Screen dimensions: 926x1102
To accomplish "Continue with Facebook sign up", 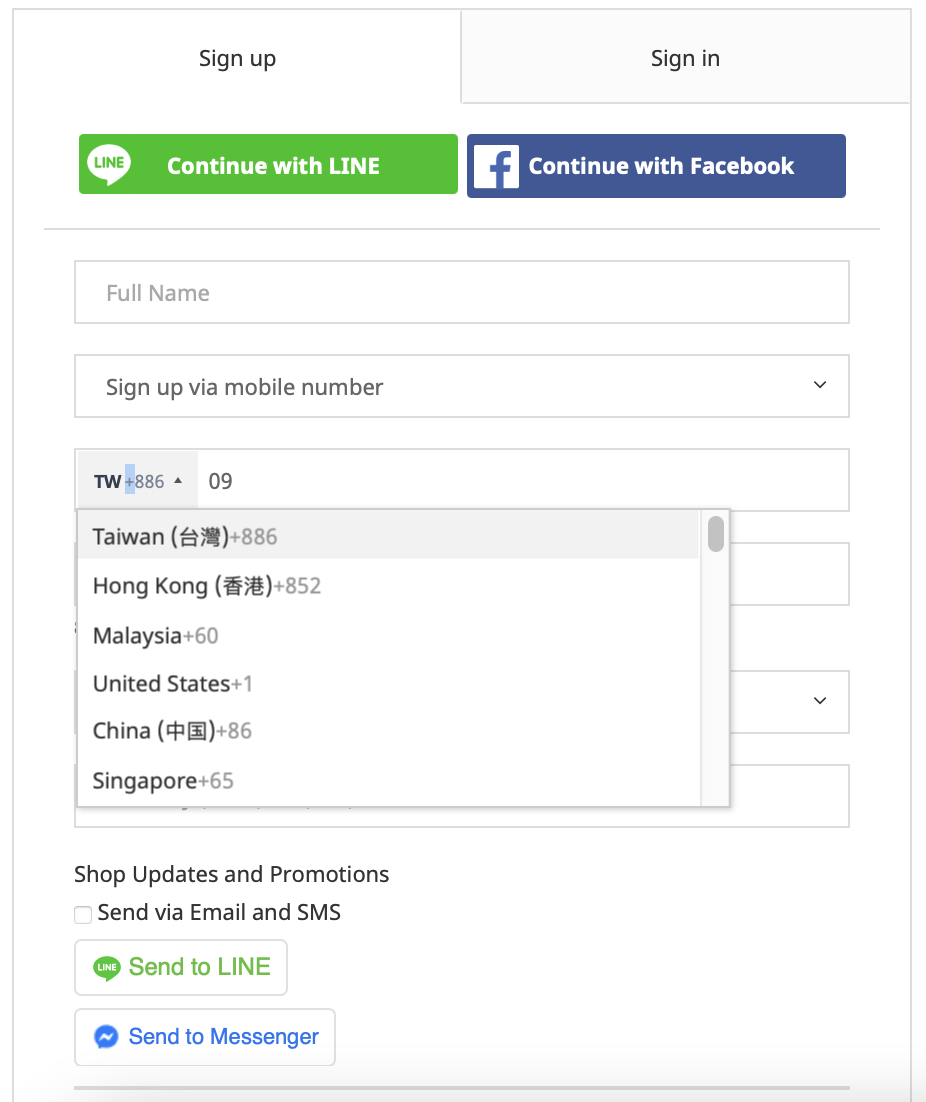I will click(656, 166).
